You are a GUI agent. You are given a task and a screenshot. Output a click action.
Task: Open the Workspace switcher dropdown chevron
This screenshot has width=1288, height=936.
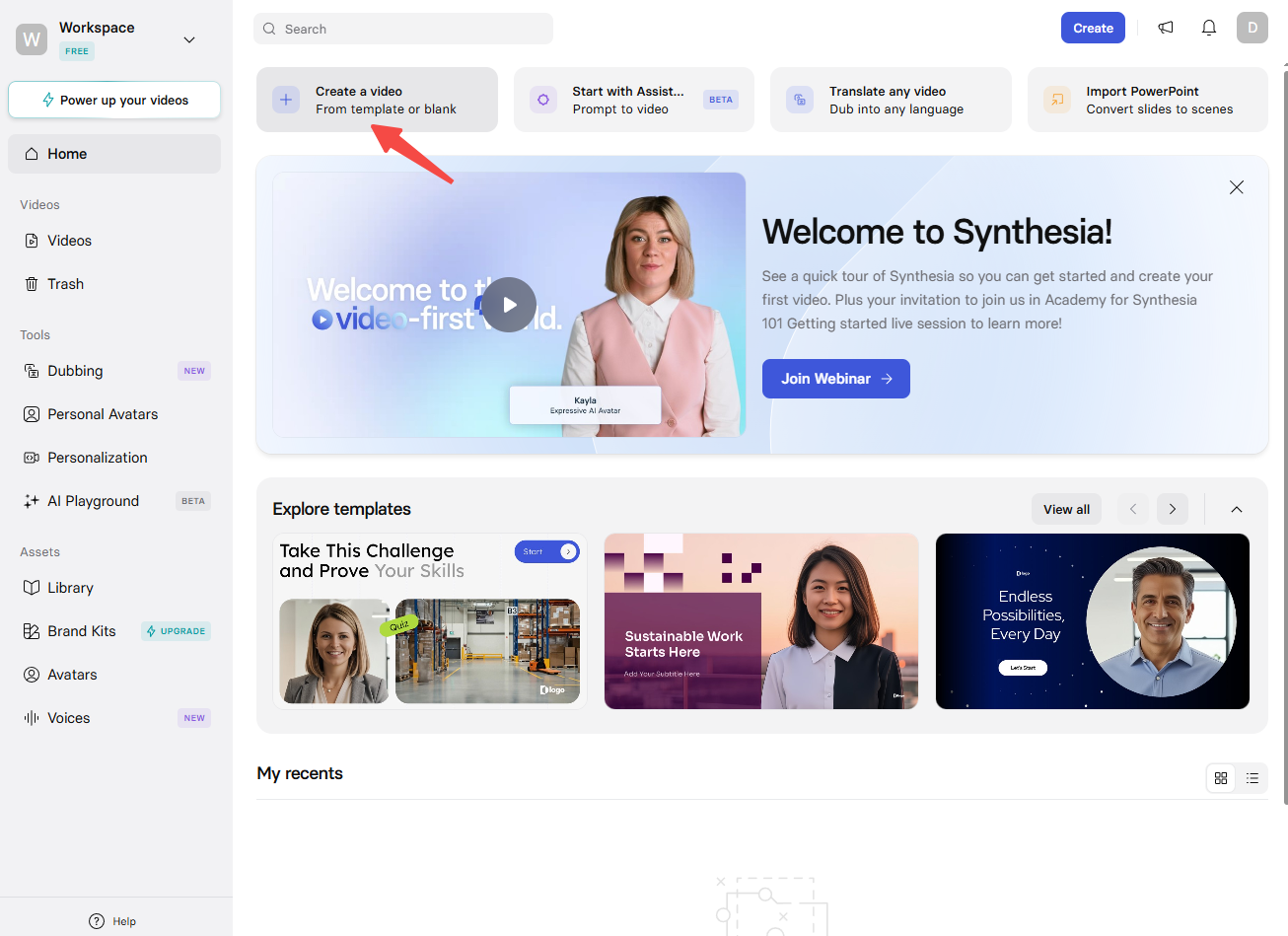pyautogui.click(x=189, y=39)
